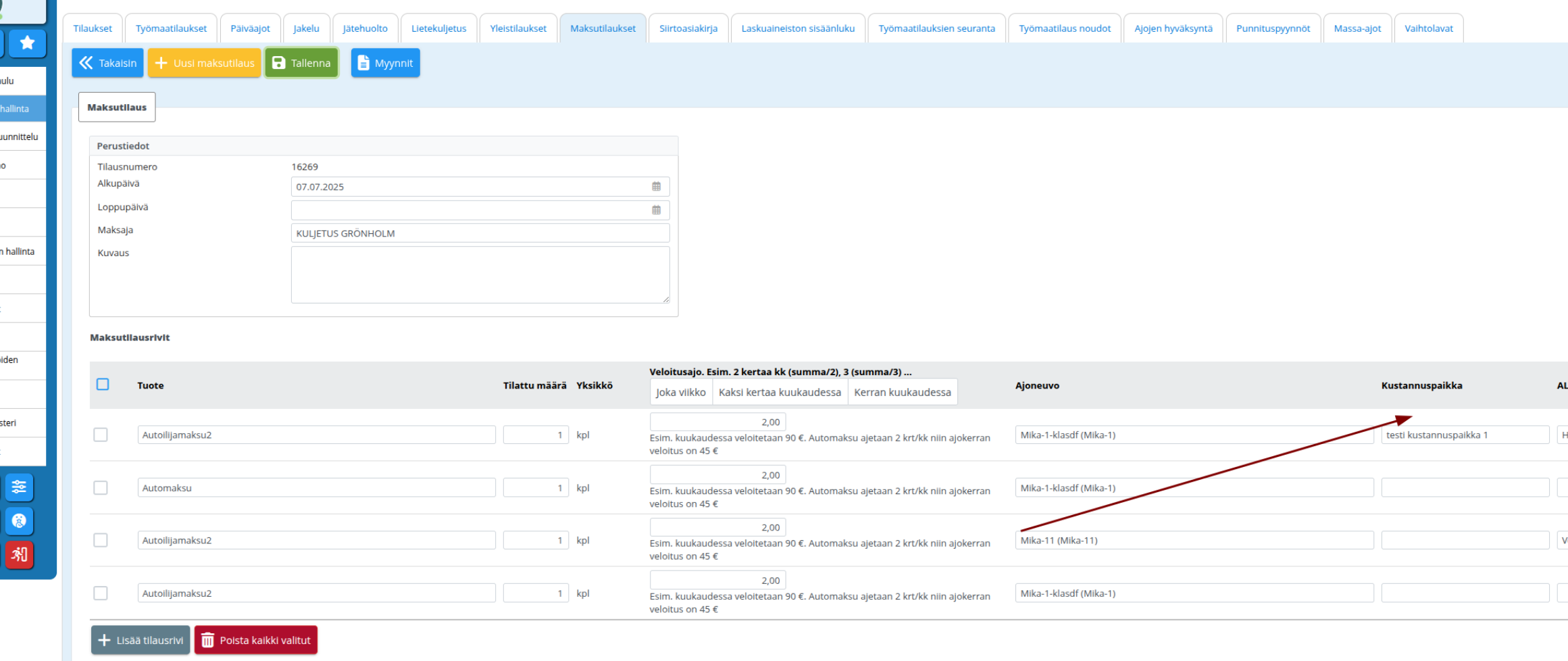The width and height of the screenshot is (1568, 661).
Task: Open Kustannuspaikka field with testi kustannuspaikka 1
Action: tap(1464, 435)
